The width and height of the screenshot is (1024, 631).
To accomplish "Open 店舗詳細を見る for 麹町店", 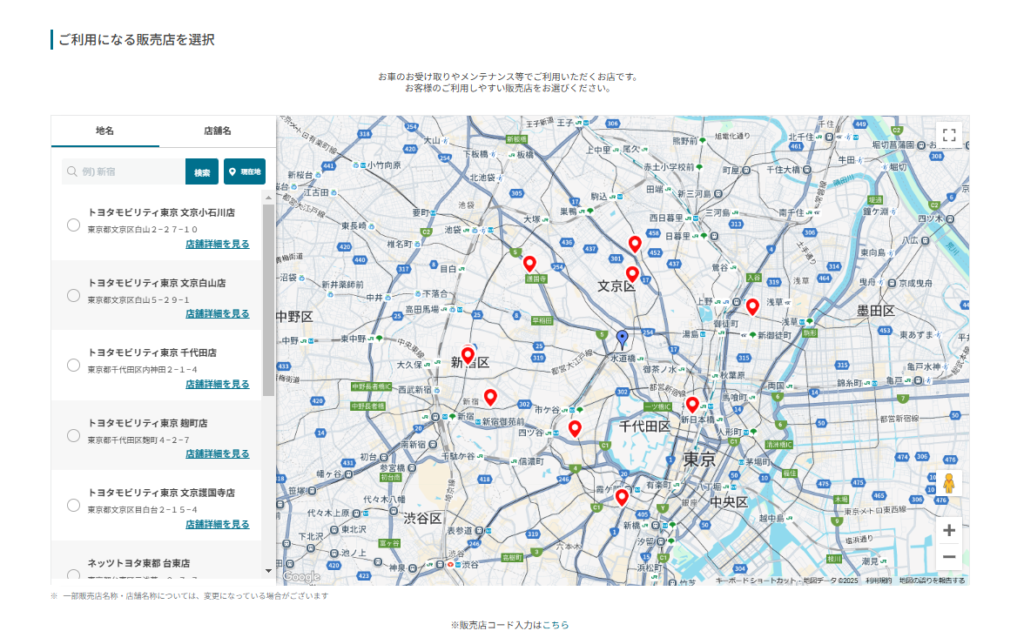I will point(217,454).
